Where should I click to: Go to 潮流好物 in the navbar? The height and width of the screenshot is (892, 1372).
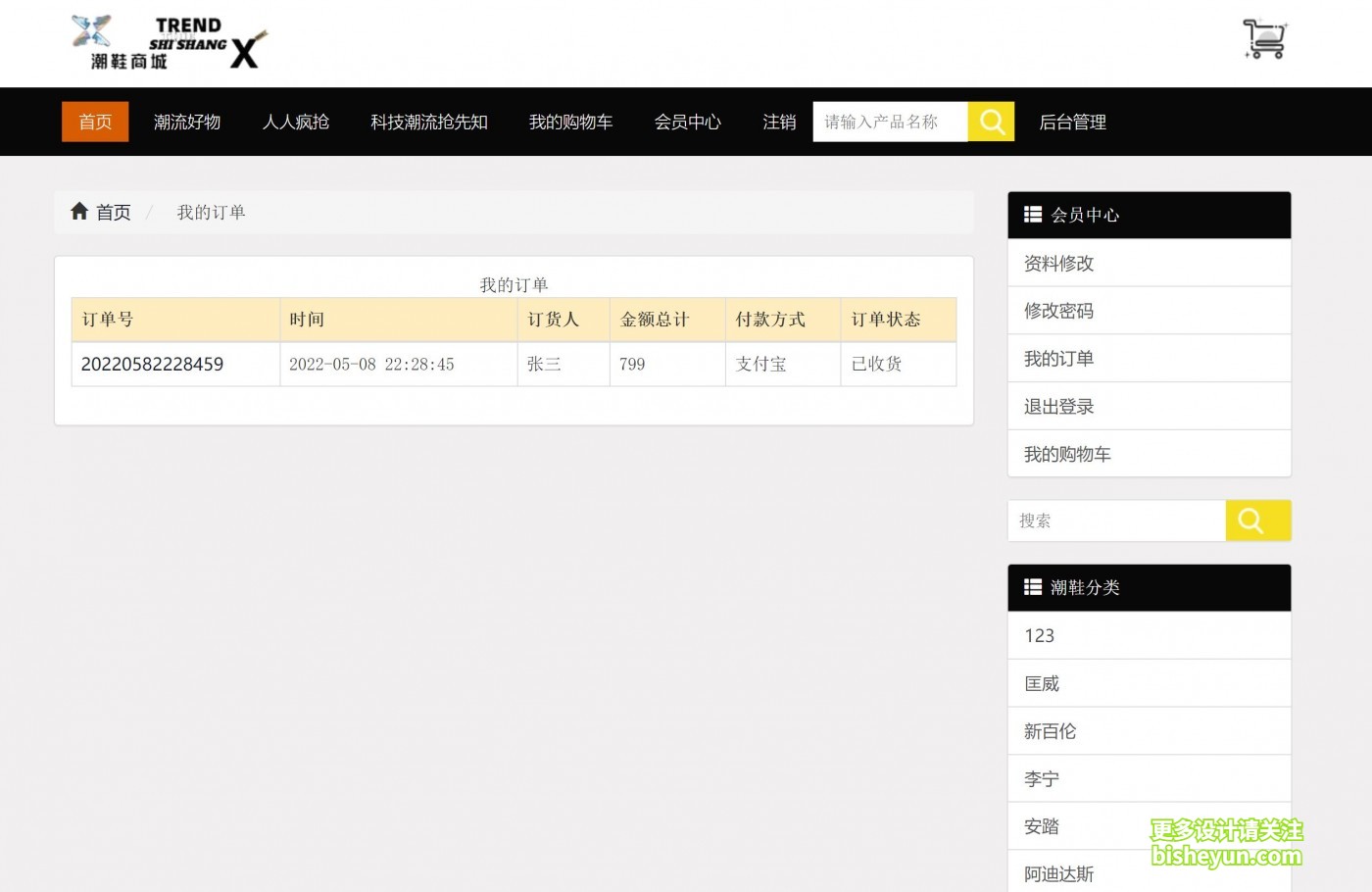[187, 122]
